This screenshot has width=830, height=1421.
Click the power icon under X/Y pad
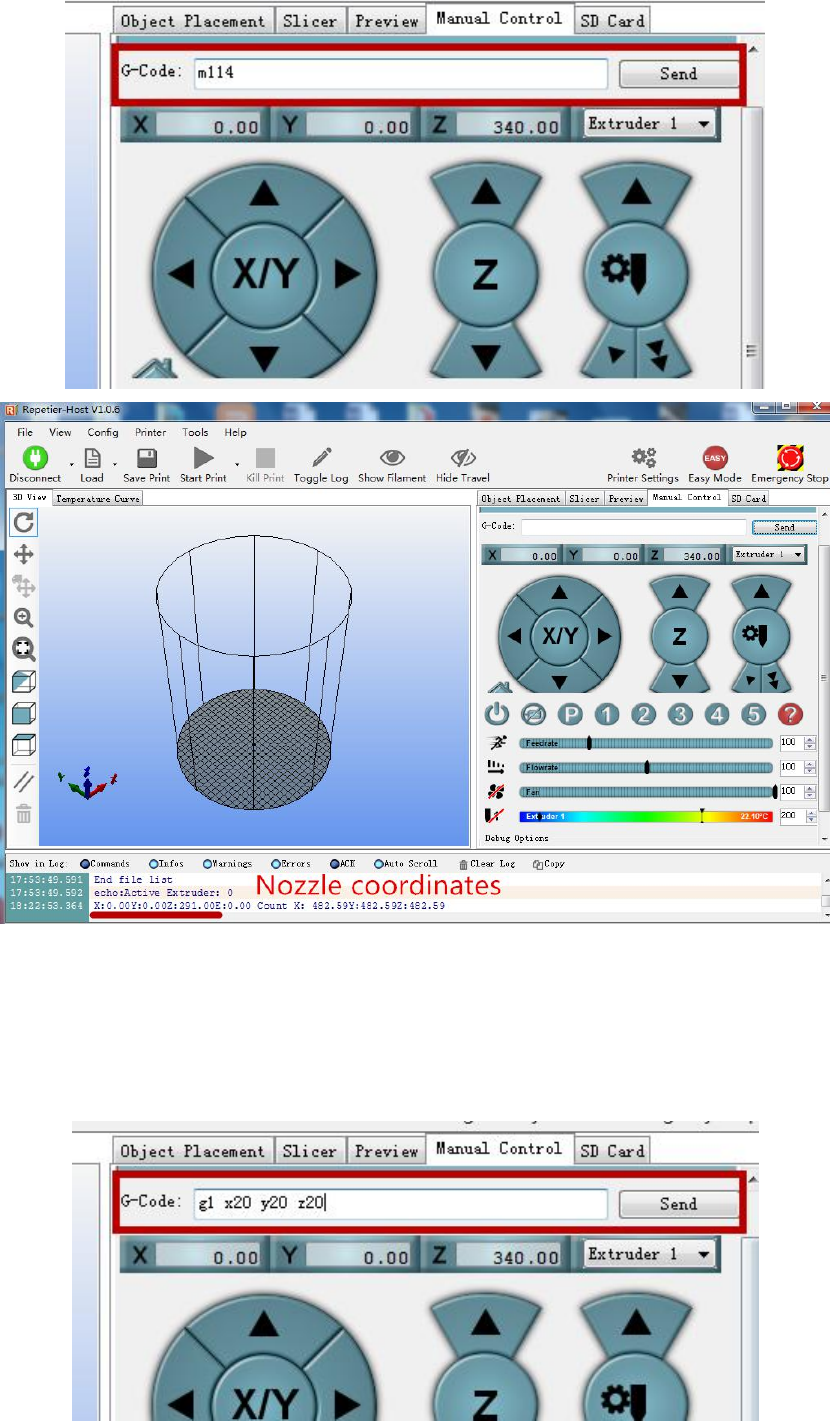click(x=497, y=714)
